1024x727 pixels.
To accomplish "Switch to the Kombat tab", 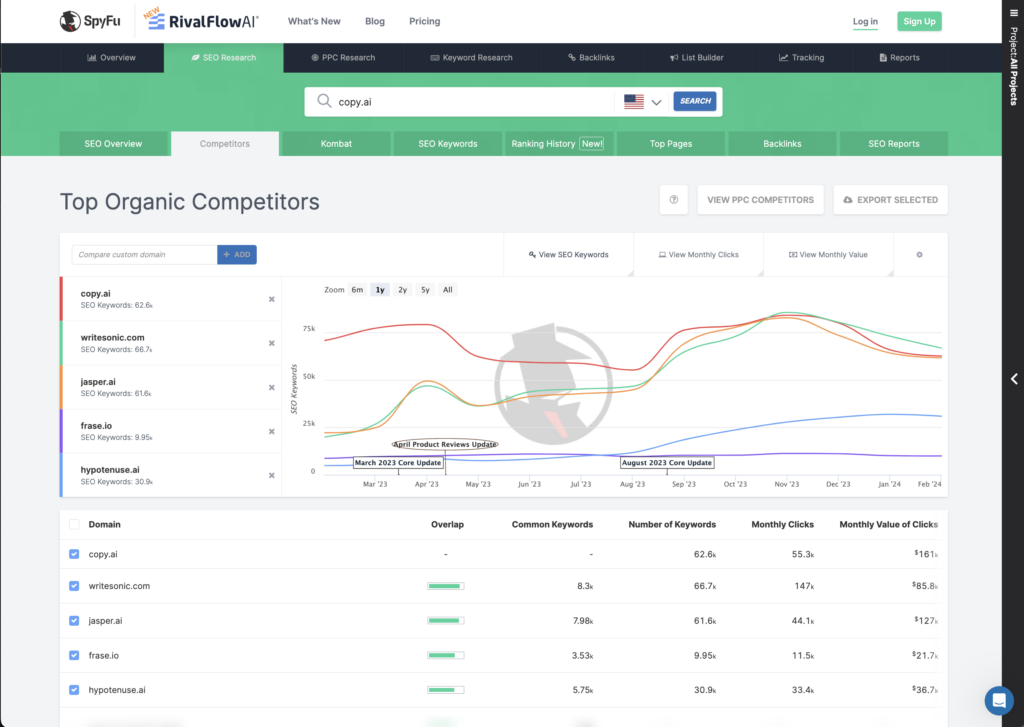I will [x=336, y=144].
